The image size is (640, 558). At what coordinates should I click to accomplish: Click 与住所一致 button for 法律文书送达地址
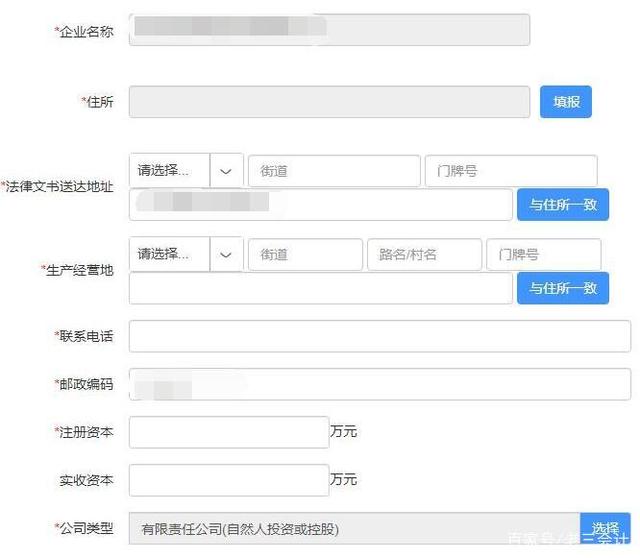tap(563, 205)
